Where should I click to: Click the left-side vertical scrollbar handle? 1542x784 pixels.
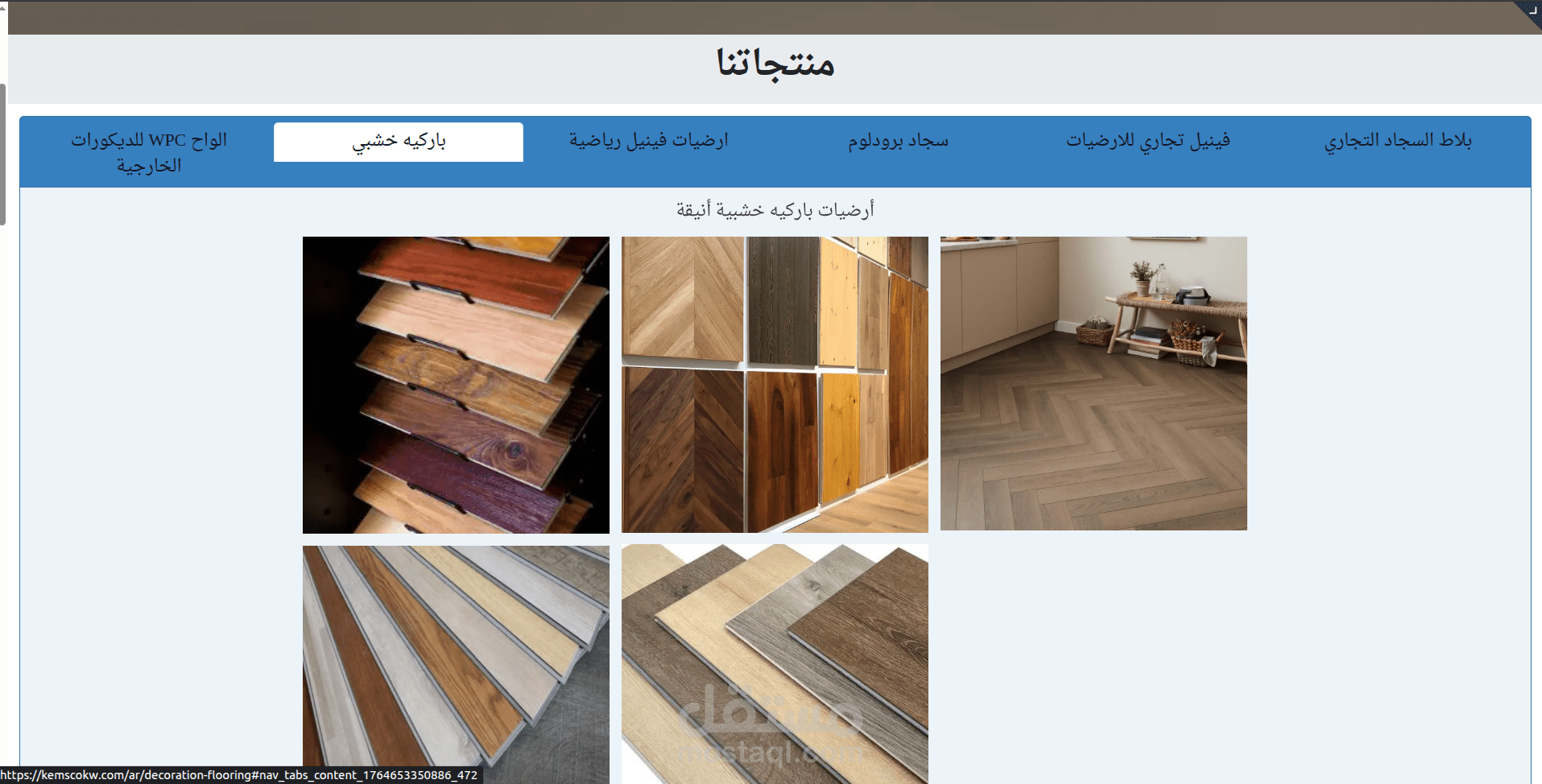[x=3, y=155]
